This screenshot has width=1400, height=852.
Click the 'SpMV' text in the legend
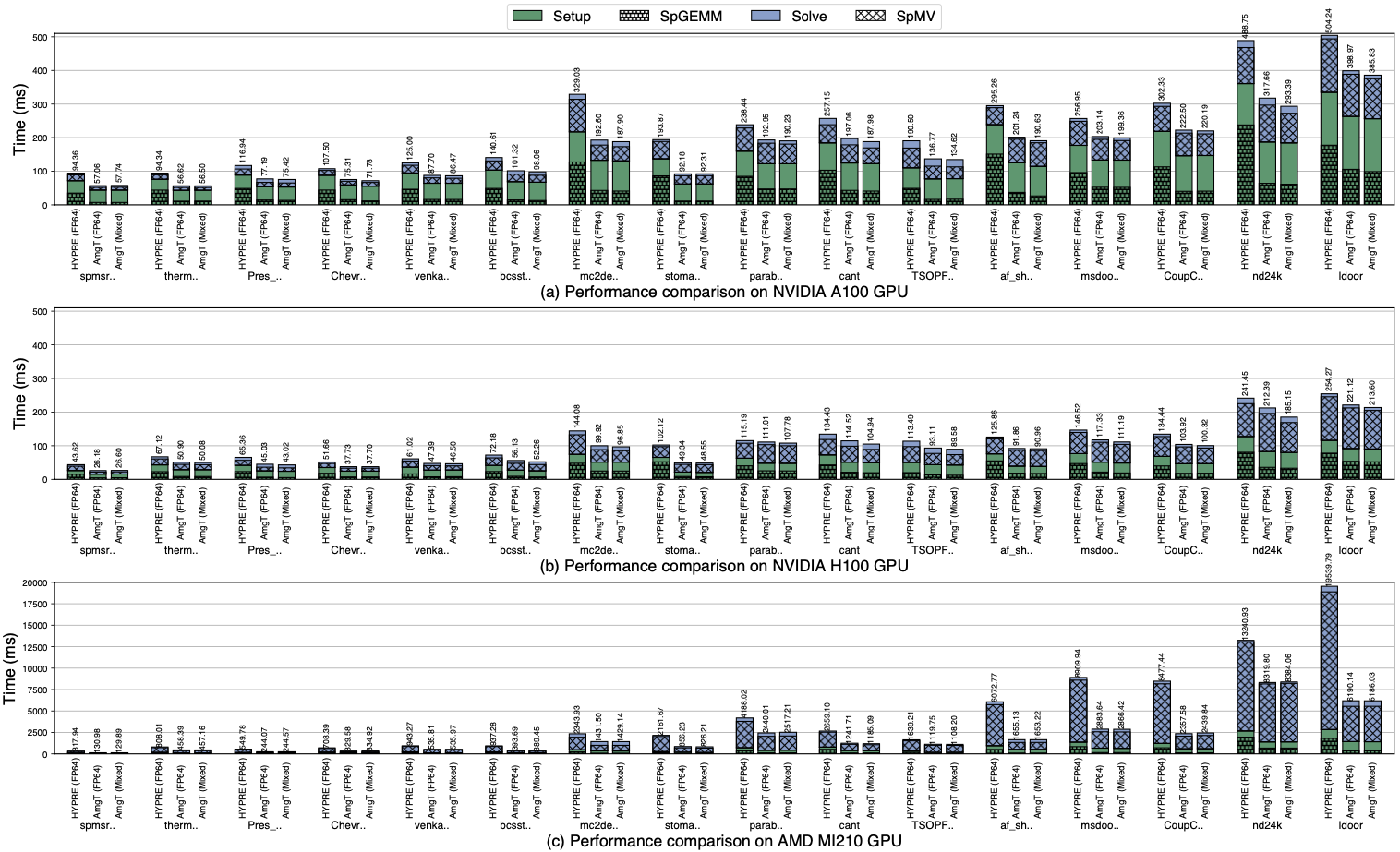coord(915,16)
